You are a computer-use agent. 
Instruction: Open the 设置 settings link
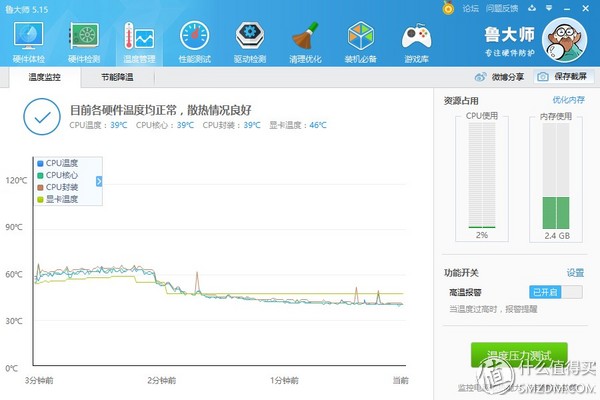(575, 273)
